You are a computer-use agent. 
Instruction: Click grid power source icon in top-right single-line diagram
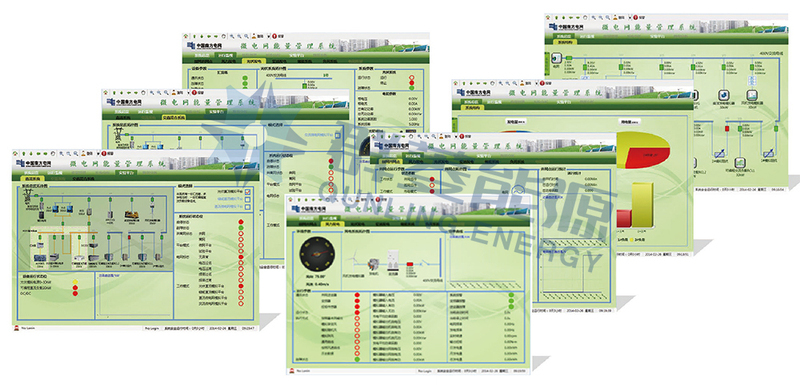(556, 59)
